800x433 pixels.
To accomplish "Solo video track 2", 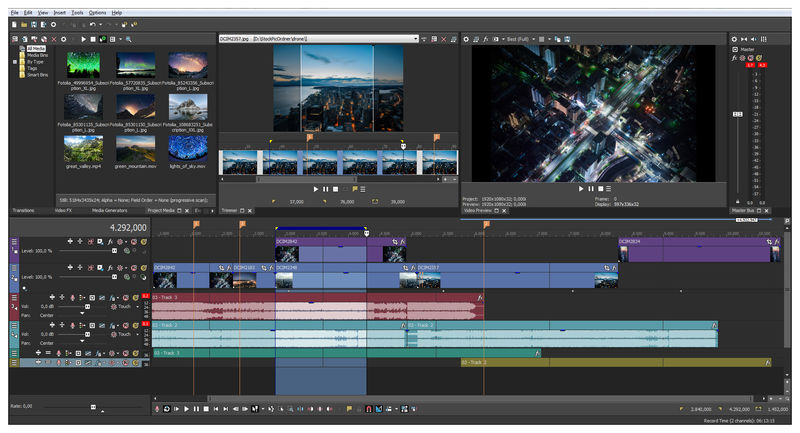I will pos(144,268).
